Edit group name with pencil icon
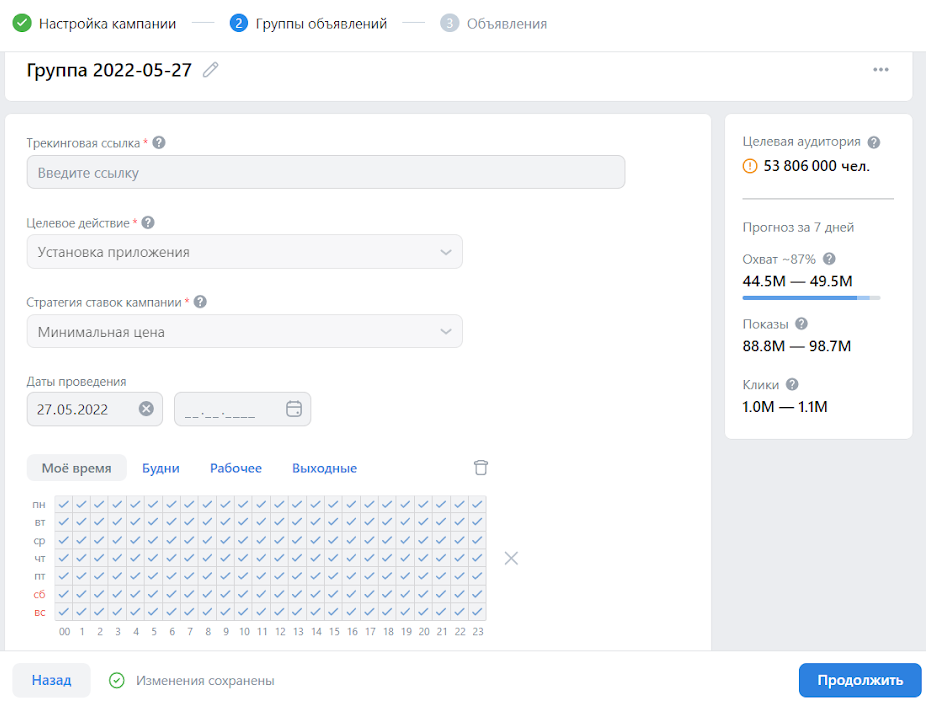926x701 pixels. (210, 70)
